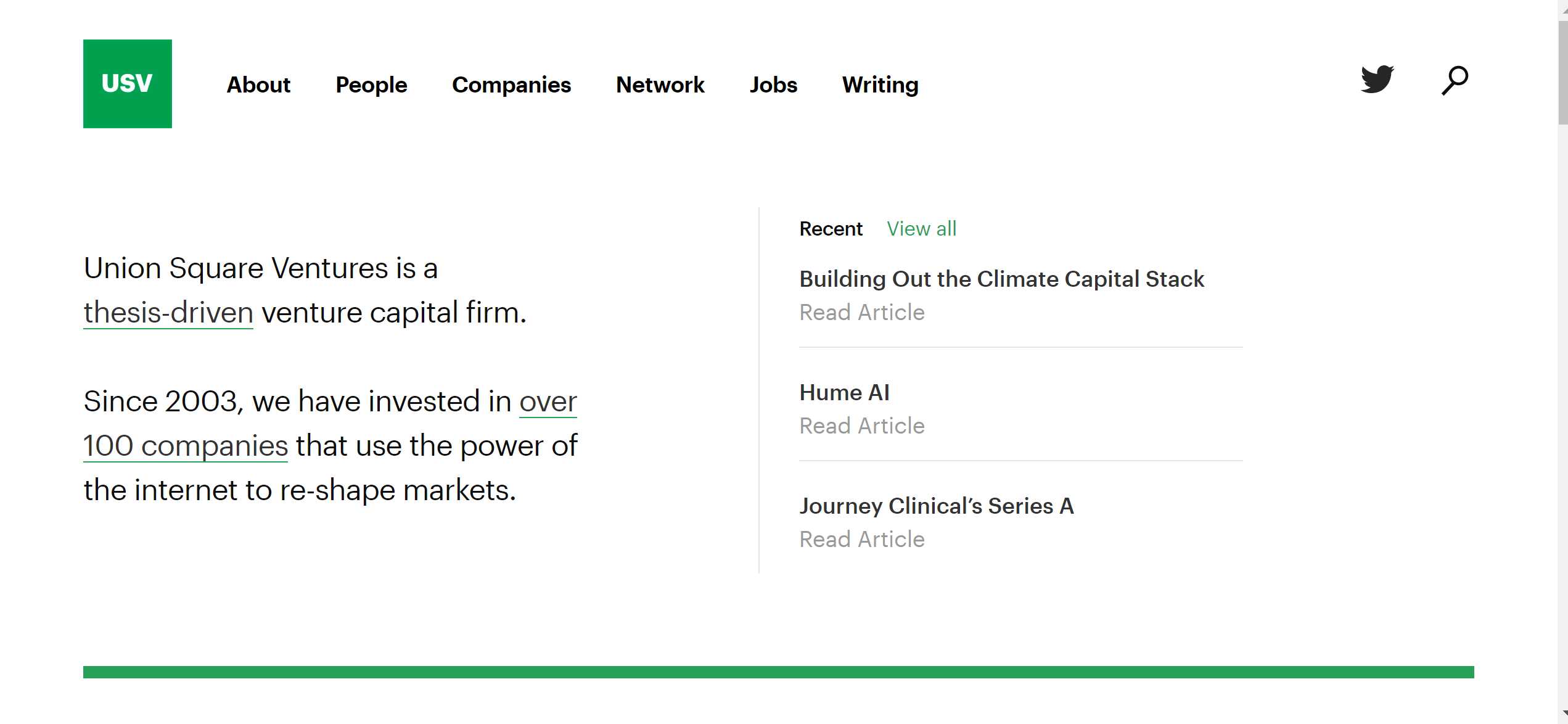Go home via the green USV logo
This screenshot has height=724, width=1568.
click(128, 84)
